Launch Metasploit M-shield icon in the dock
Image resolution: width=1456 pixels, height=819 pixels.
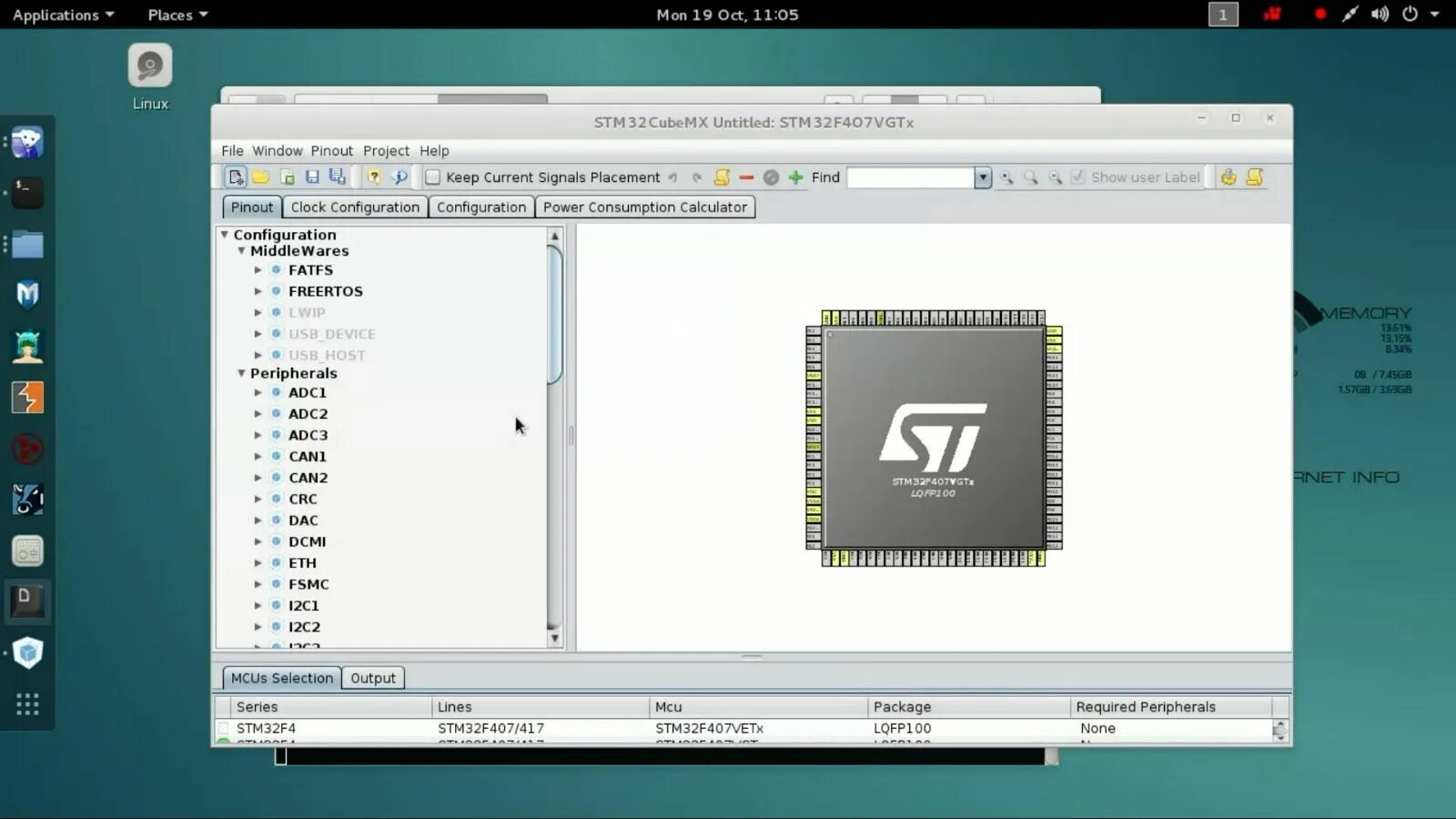click(x=27, y=294)
